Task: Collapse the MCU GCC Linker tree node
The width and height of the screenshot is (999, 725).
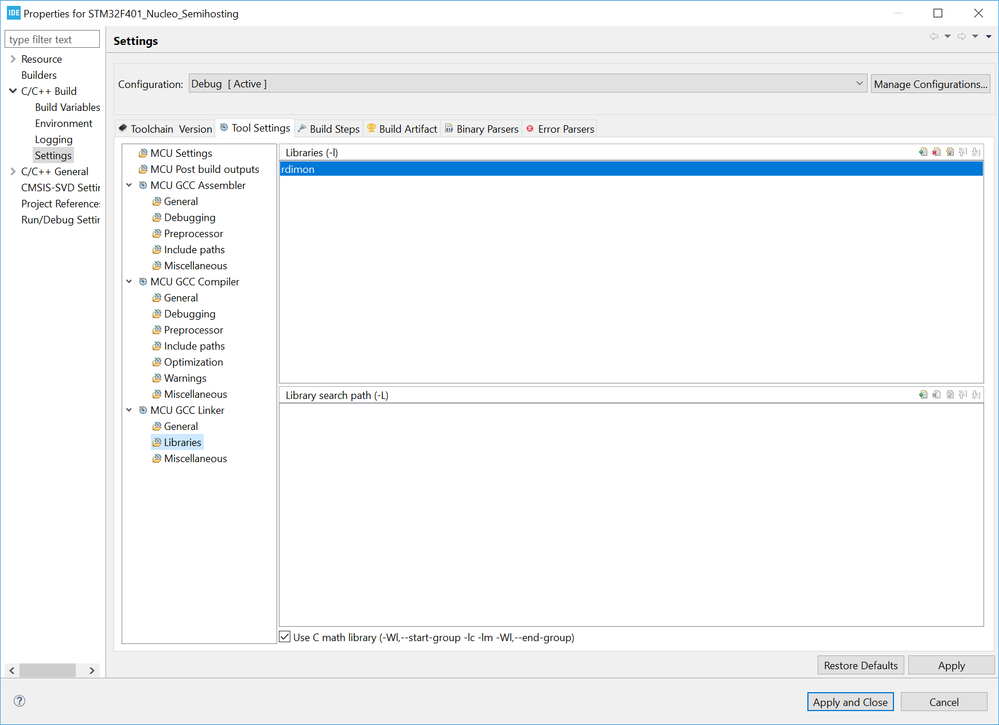Action: tap(129, 410)
